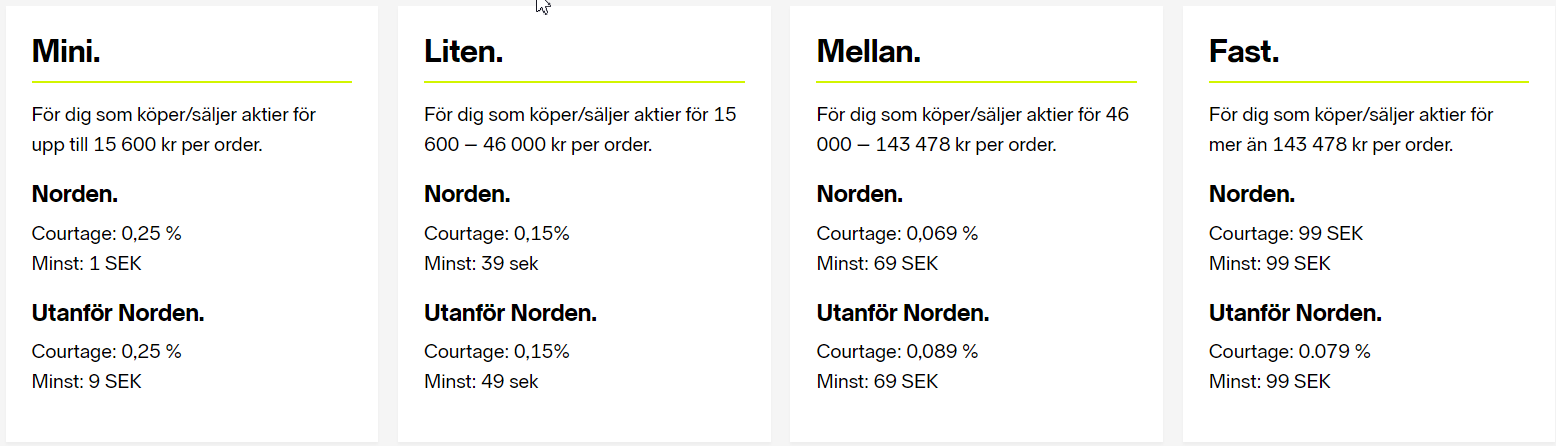Click Mini description about 15 600 kr

pyautogui.click(x=174, y=130)
